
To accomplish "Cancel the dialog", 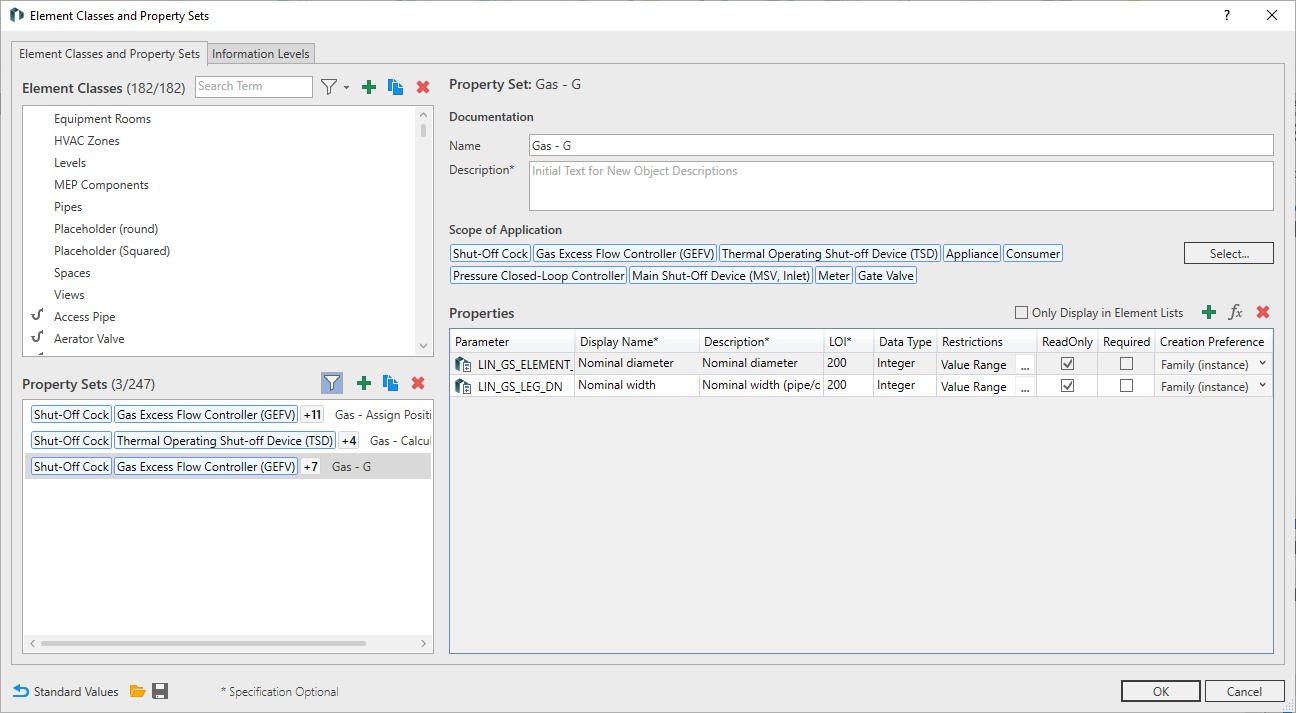I will tap(1244, 691).
